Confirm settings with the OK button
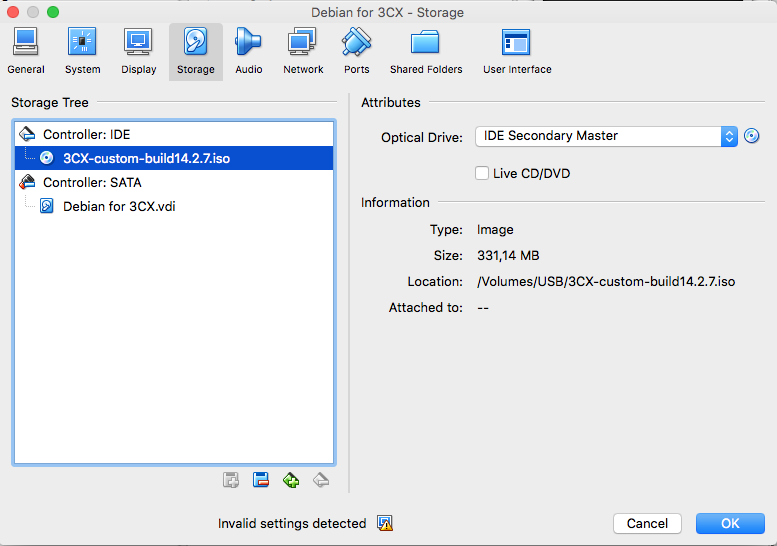The width and height of the screenshot is (777, 546). tap(730, 523)
